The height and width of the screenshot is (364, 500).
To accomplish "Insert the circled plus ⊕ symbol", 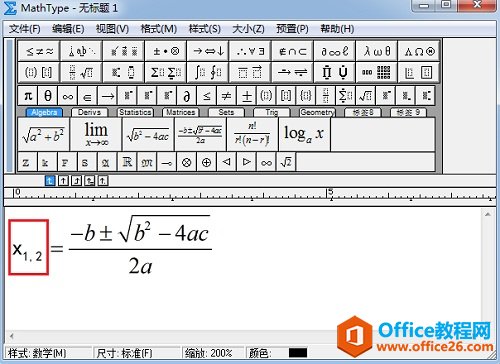I will [207, 162].
